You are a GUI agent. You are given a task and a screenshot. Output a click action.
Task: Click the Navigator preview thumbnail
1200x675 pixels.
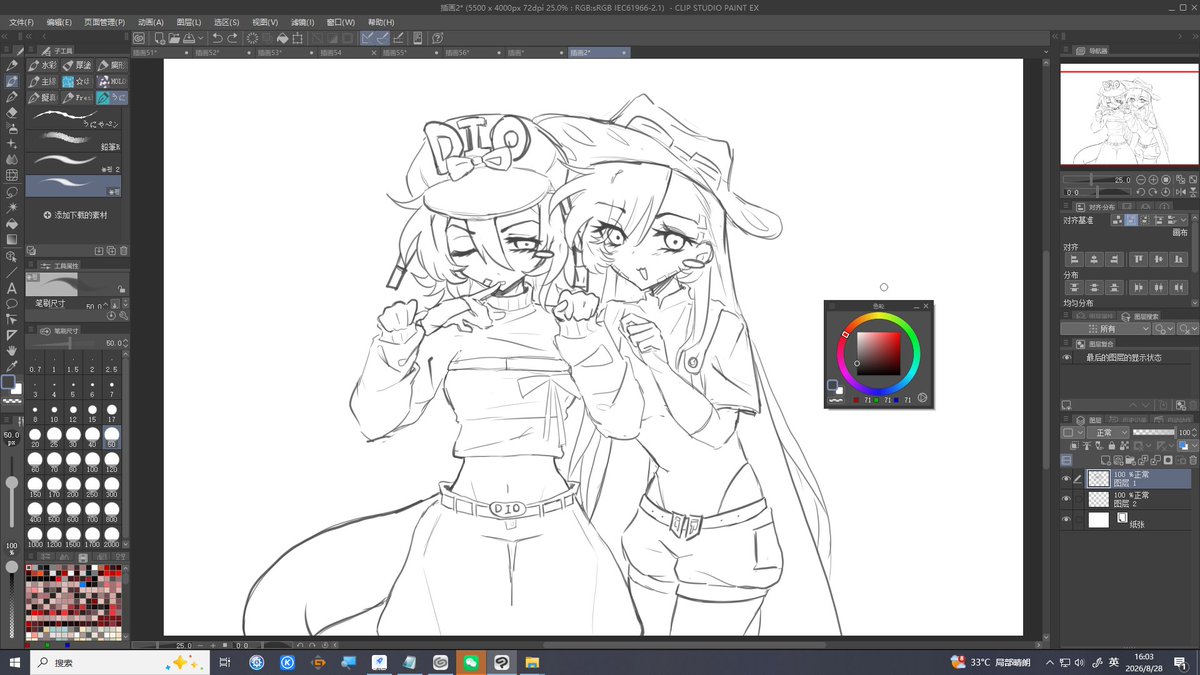tap(1130, 118)
